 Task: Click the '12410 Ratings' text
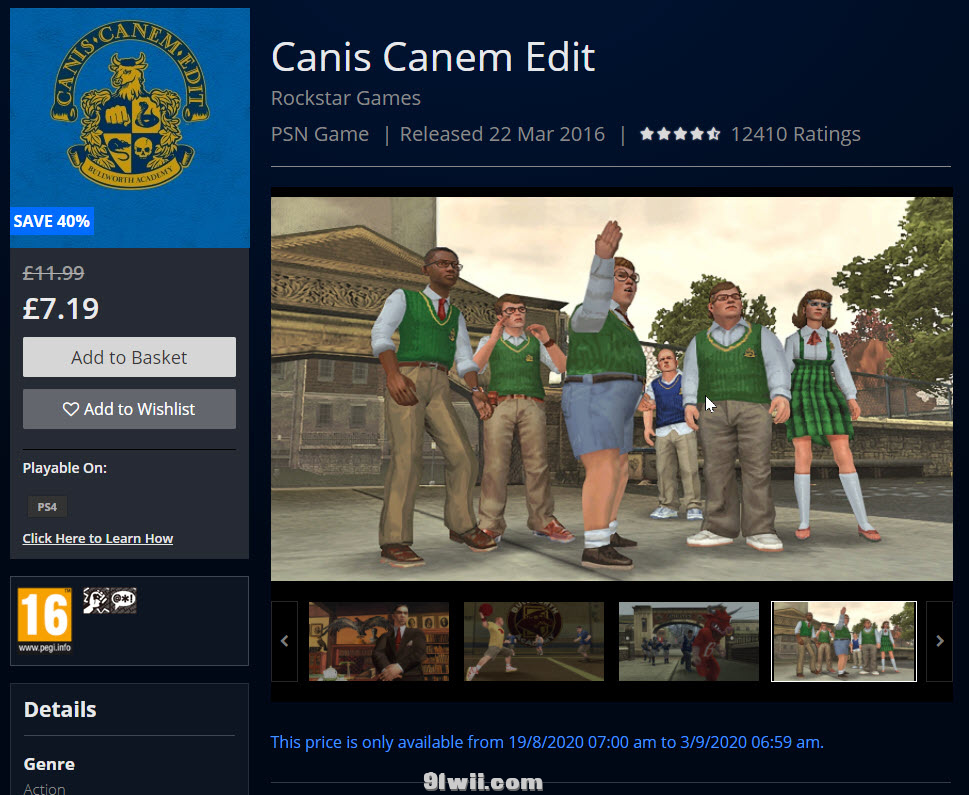click(795, 134)
